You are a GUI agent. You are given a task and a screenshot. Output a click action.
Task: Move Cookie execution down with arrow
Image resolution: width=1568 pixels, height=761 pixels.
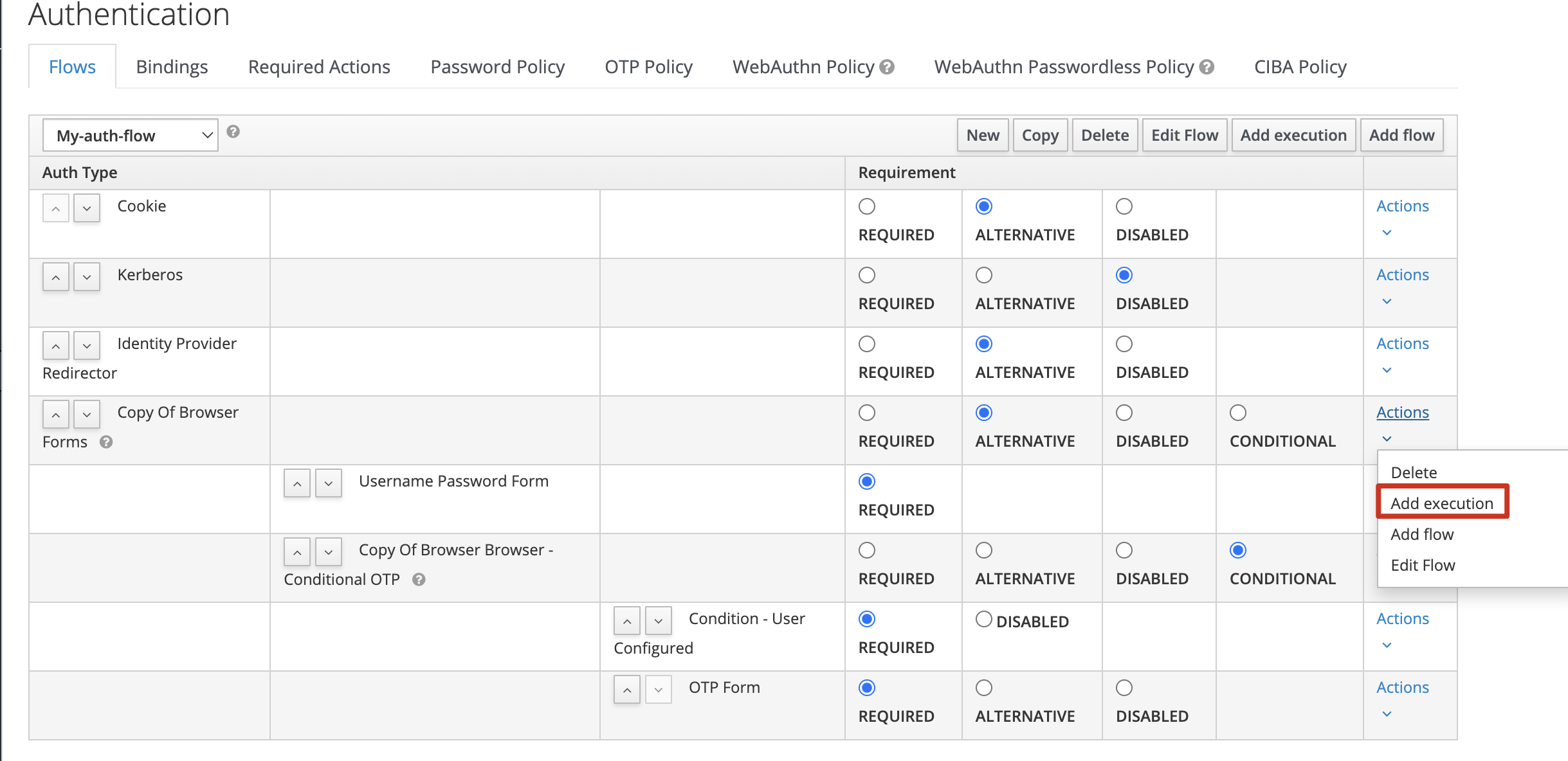point(86,208)
